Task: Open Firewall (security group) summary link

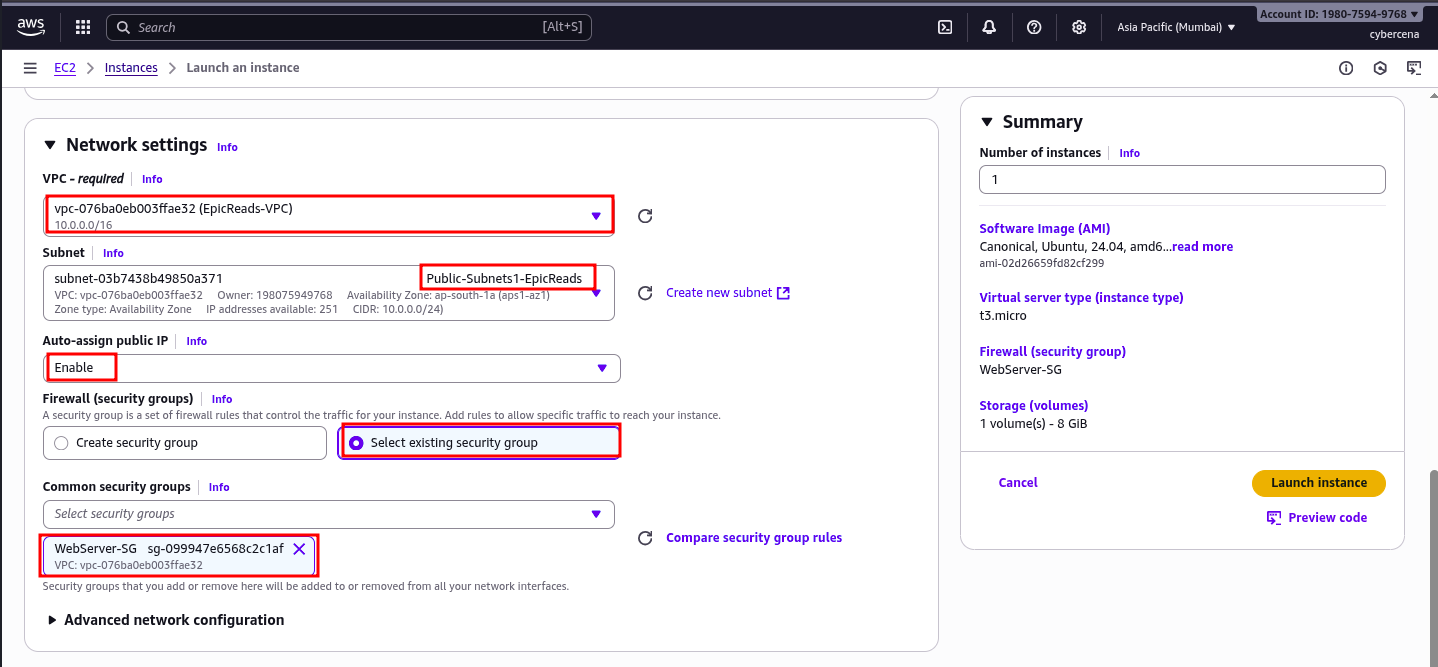Action: click(x=1053, y=352)
